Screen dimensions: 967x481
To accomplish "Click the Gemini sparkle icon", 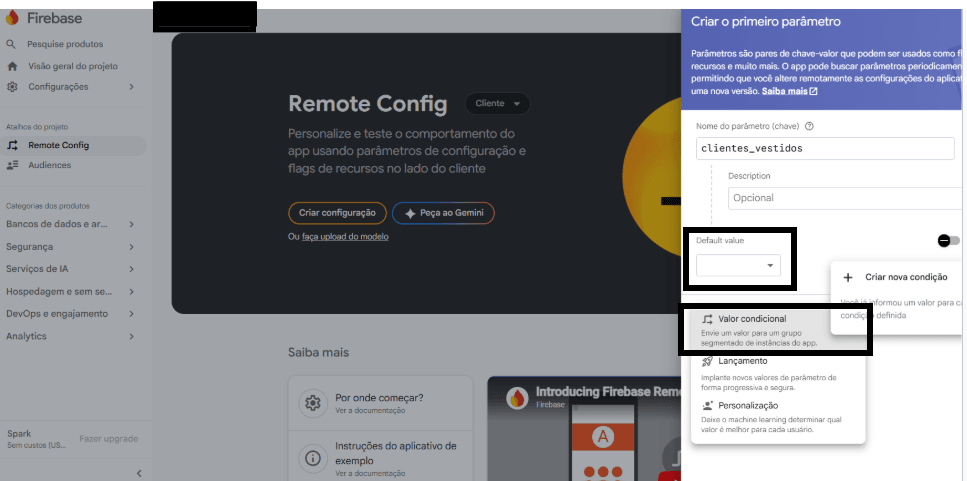I will [x=410, y=213].
